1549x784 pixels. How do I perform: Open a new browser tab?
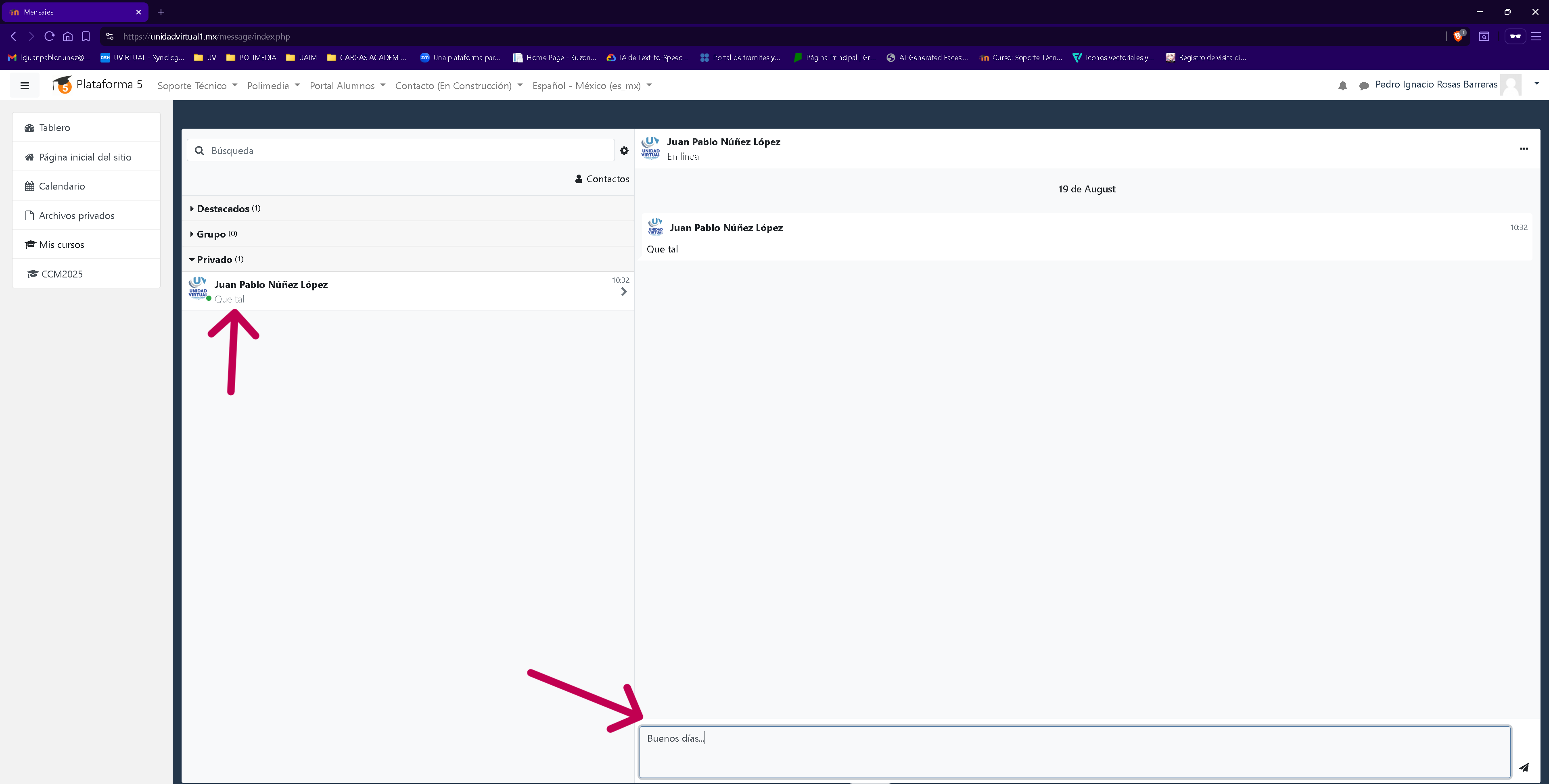161,12
